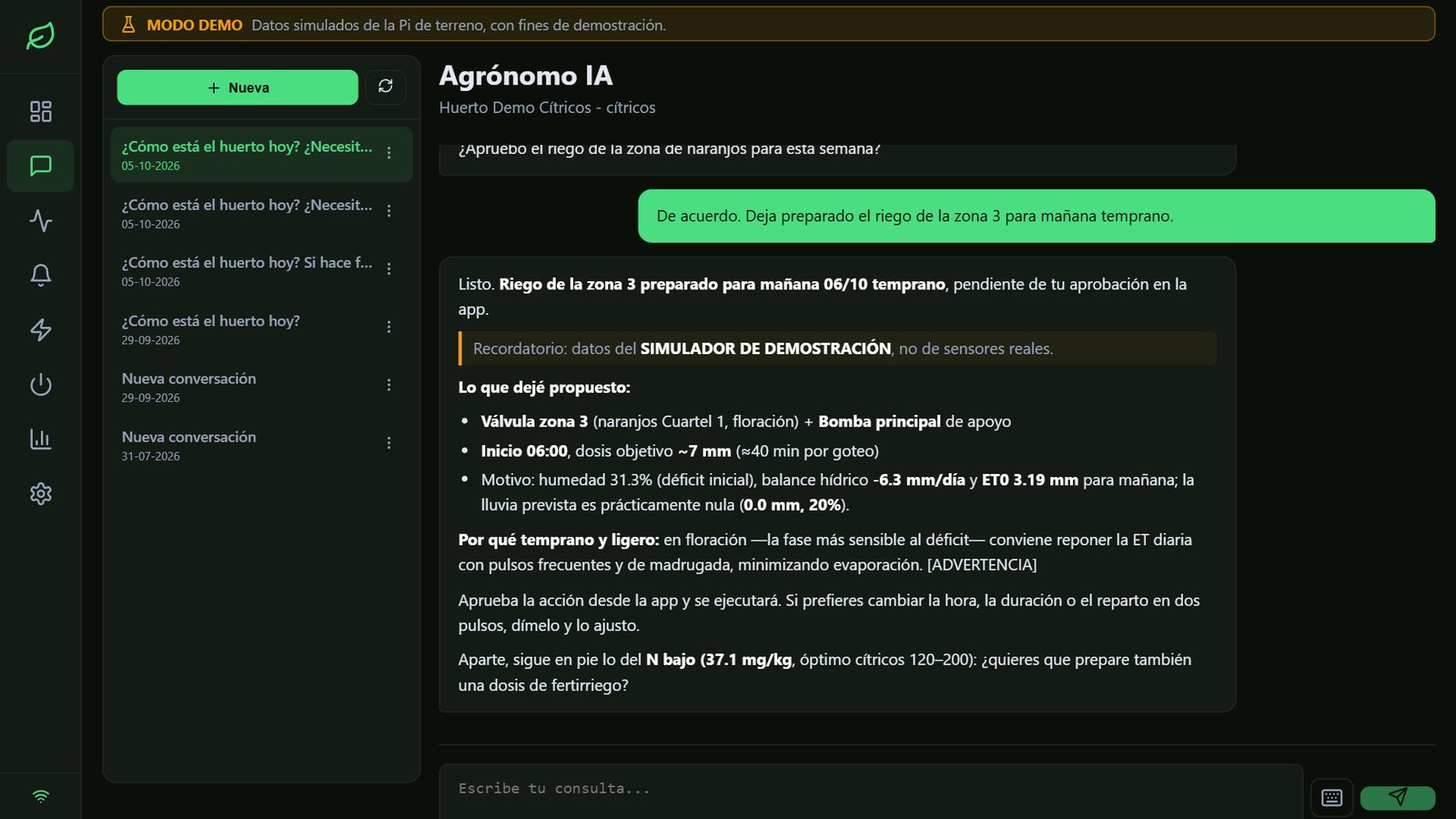Click 'Por qué temprano y ligero:' text
This screenshot has height=819, width=1456.
tap(559, 540)
